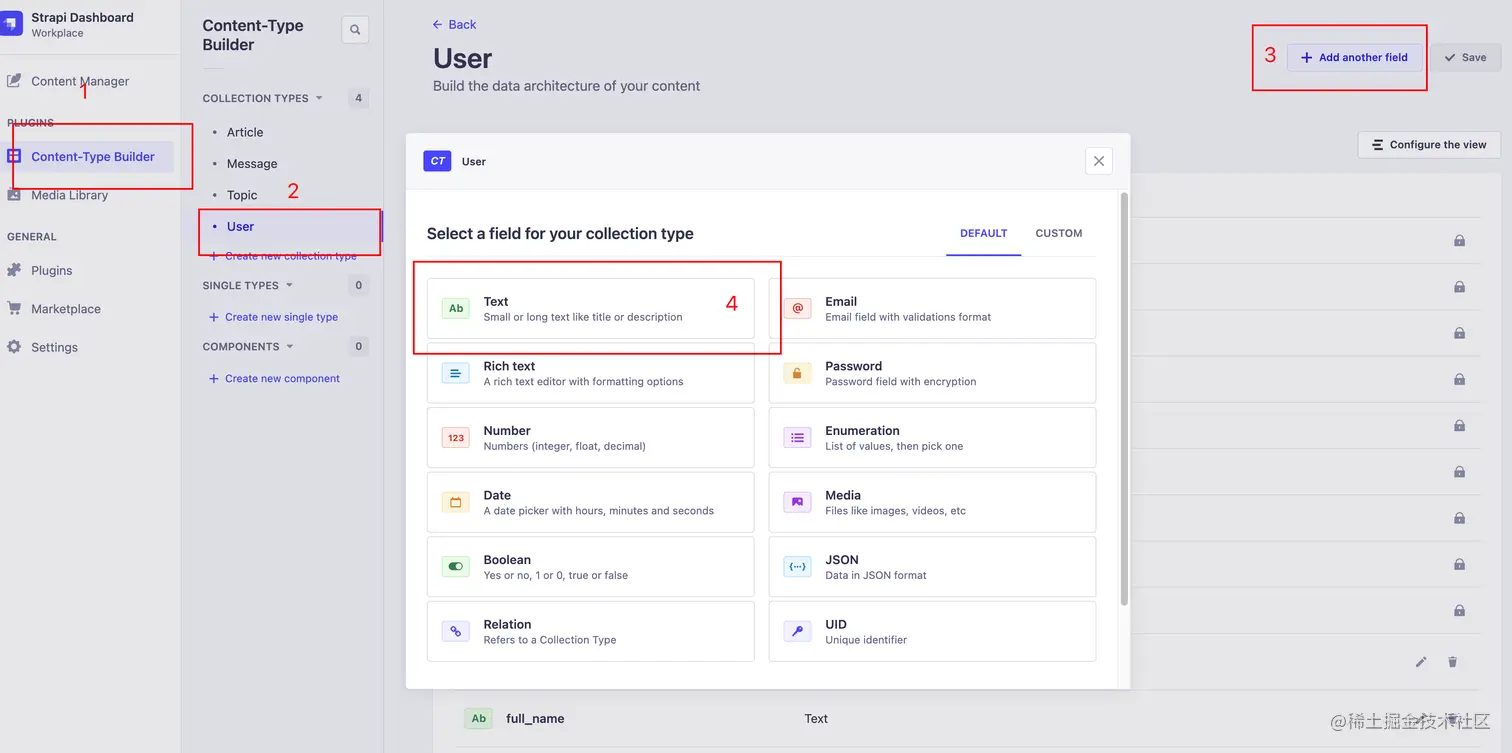1512x753 pixels.
Task: Open Content Manager in sidebar
Action: coord(80,81)
